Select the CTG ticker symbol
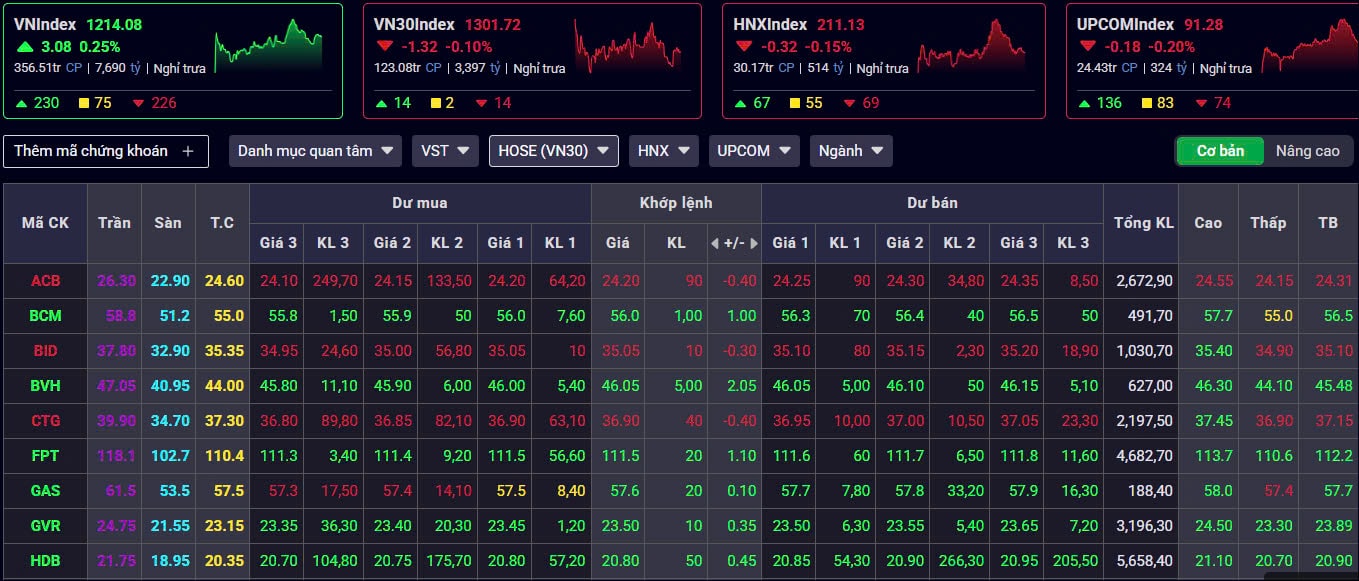Screen dimensions: 1359x581 [45, 421]
